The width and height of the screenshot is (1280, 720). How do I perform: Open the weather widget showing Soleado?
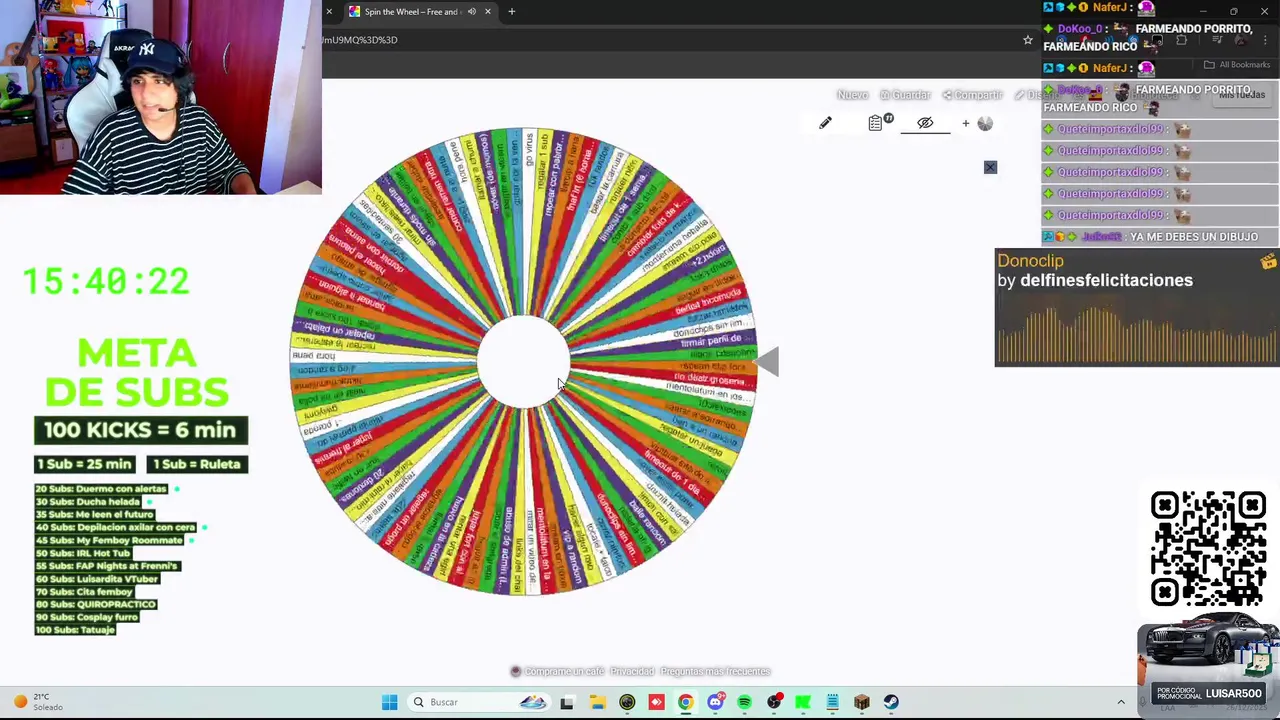pos(38,702)
